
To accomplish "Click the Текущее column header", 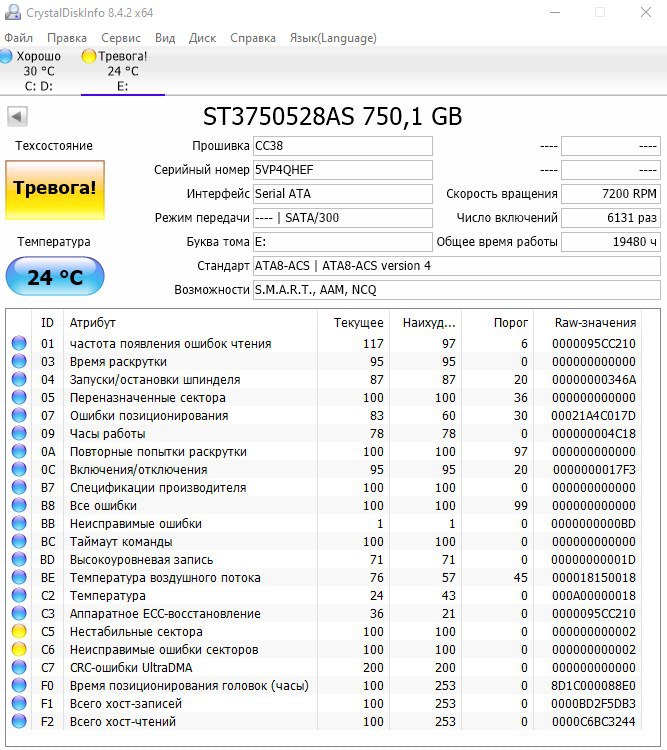I will 354,322.
